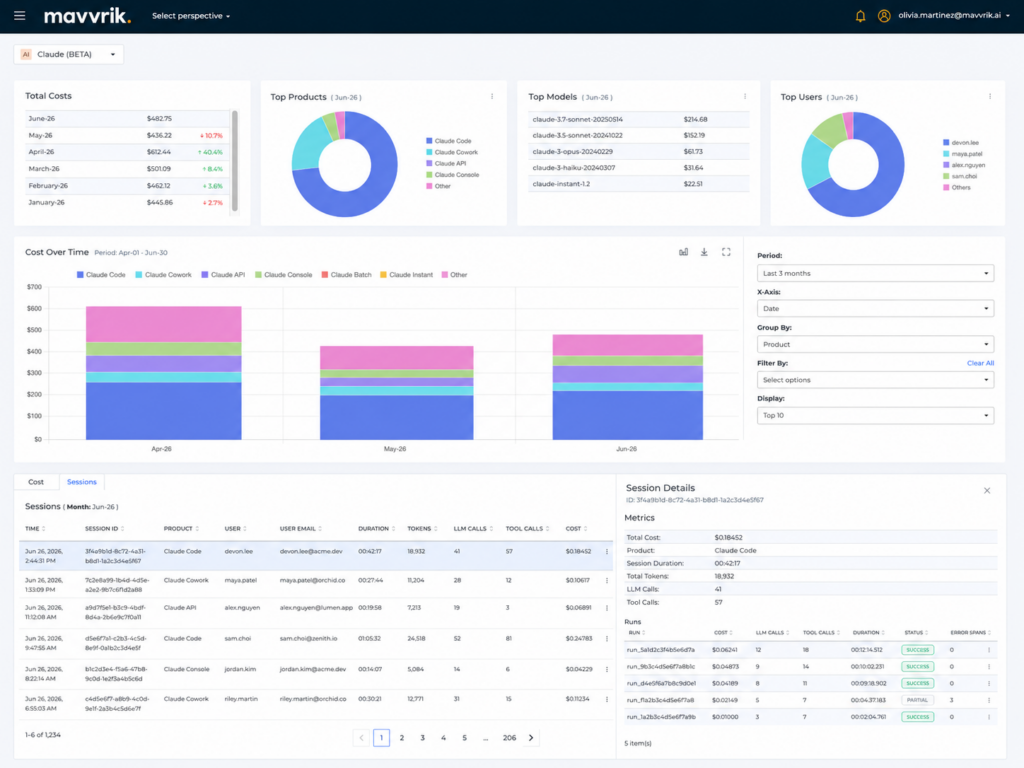Toggle devon.lee in Top Users legend
The height and width of the screenshot is (768, 1024).
tap(961, 142)
